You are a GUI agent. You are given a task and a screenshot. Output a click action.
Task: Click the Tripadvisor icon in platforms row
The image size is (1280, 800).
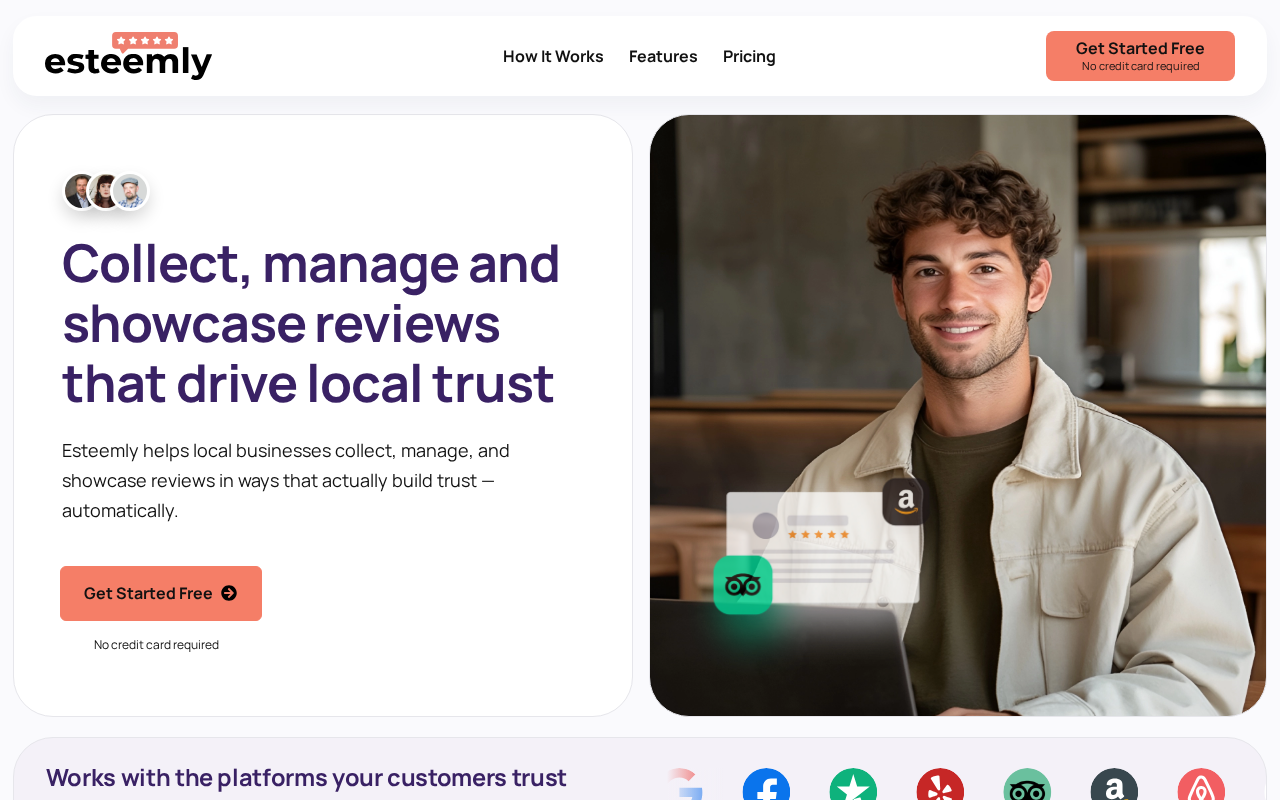[1027, 785]
